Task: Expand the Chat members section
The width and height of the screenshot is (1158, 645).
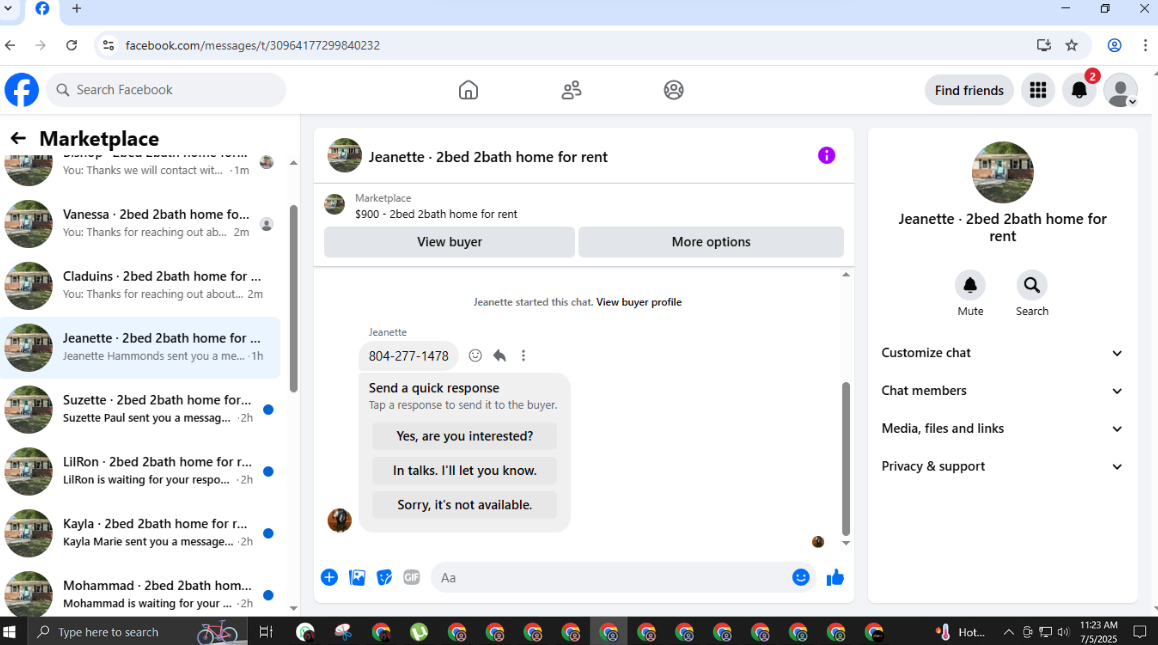Action: 1002,391
